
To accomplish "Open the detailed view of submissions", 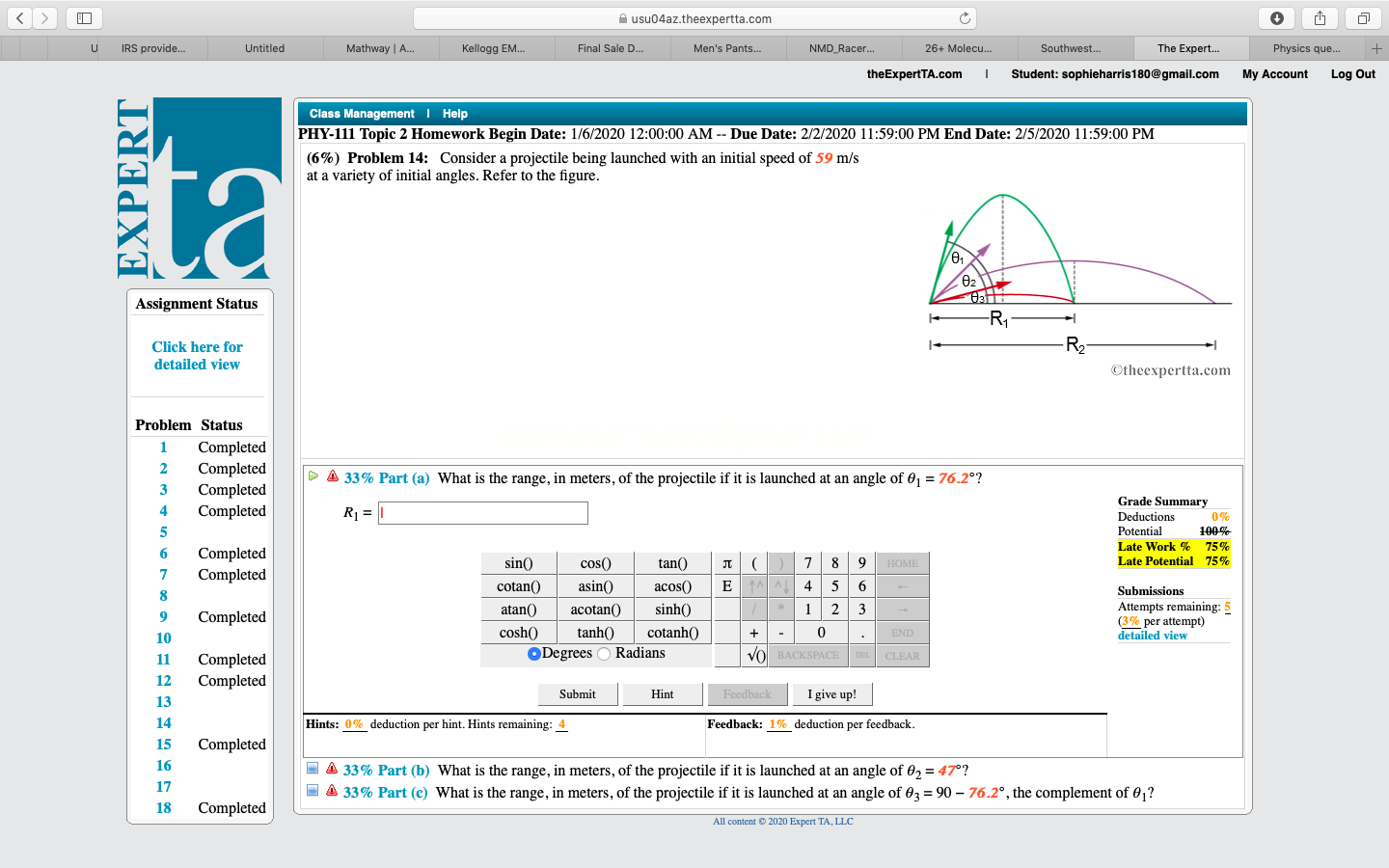I will [x=1152, y=635].
